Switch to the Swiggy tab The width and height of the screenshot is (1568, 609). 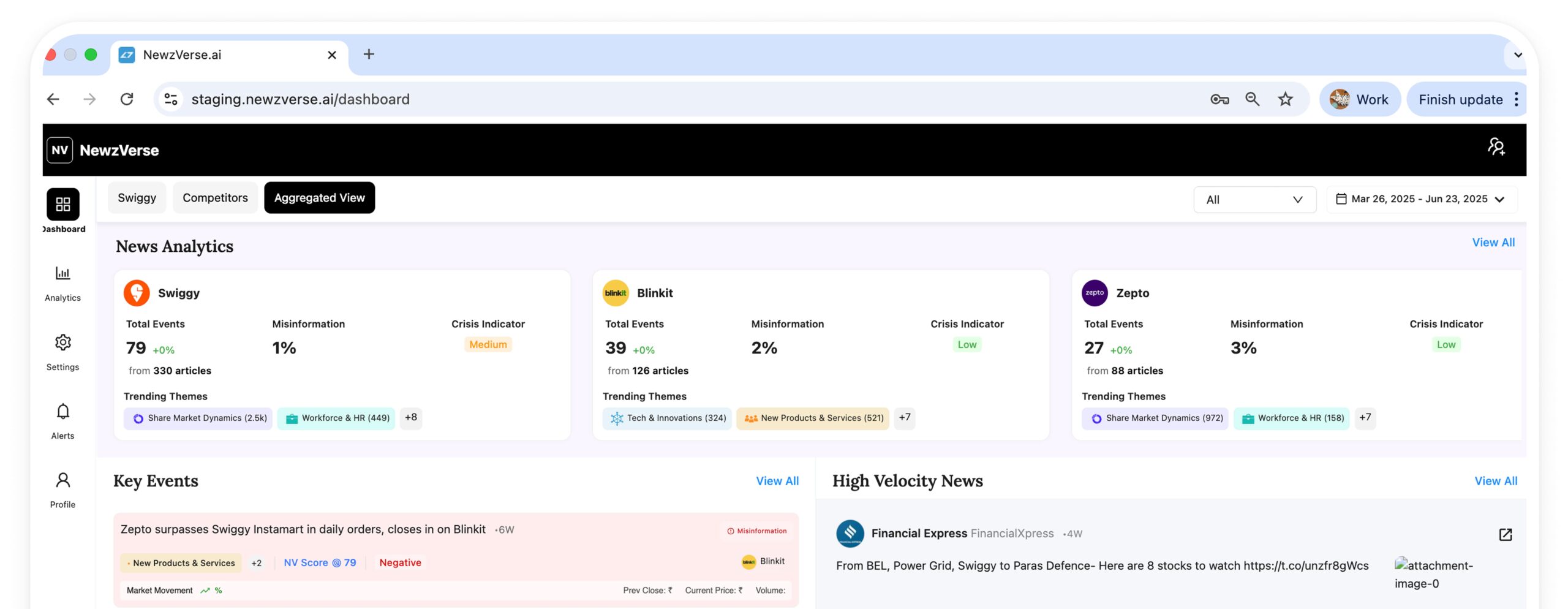click(x=137, y=198)
